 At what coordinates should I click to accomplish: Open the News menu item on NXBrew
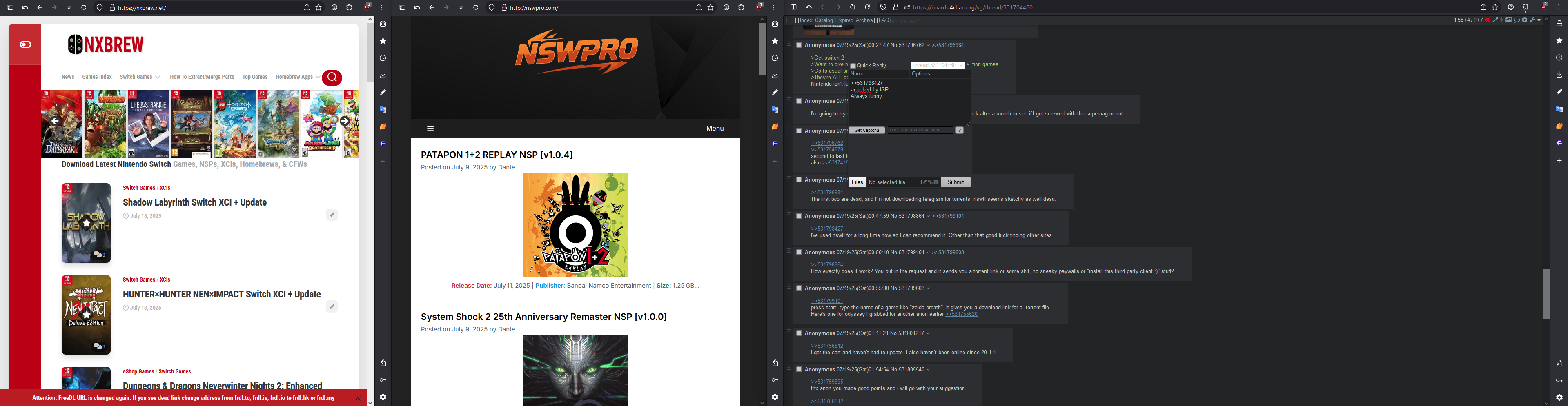pyautogui.click(x=67, y=77)
